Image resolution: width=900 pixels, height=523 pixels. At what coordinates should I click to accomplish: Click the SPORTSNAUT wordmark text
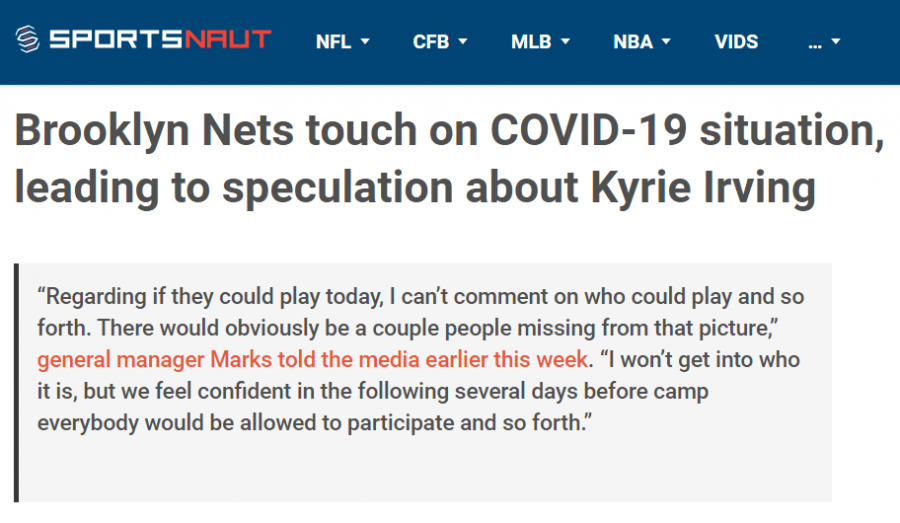click(x=160, y=40)
